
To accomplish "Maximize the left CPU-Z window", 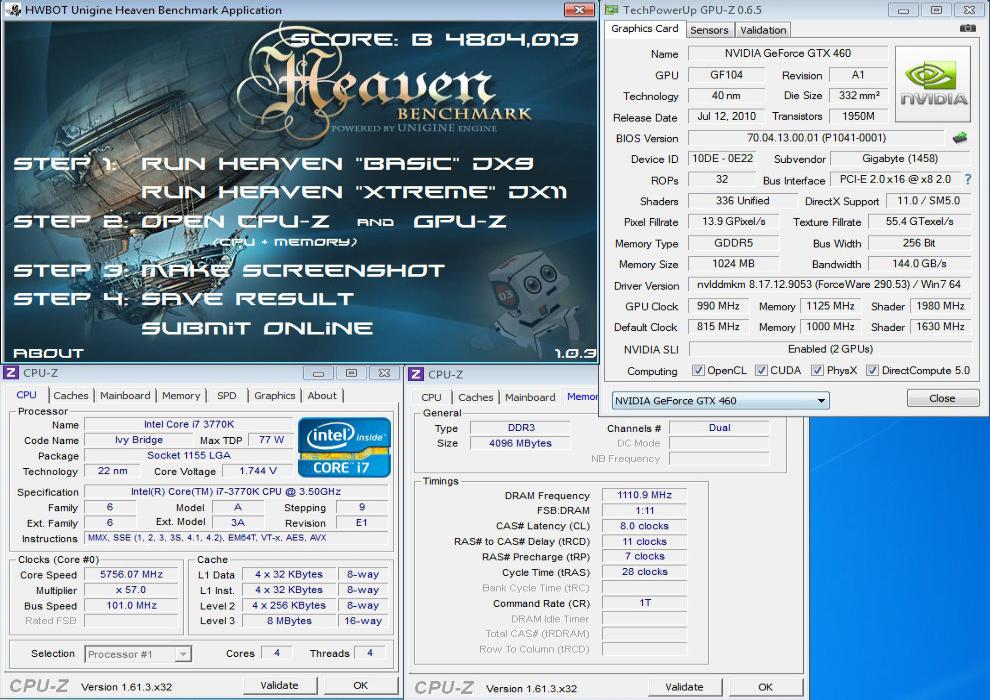I will point(352,373).
